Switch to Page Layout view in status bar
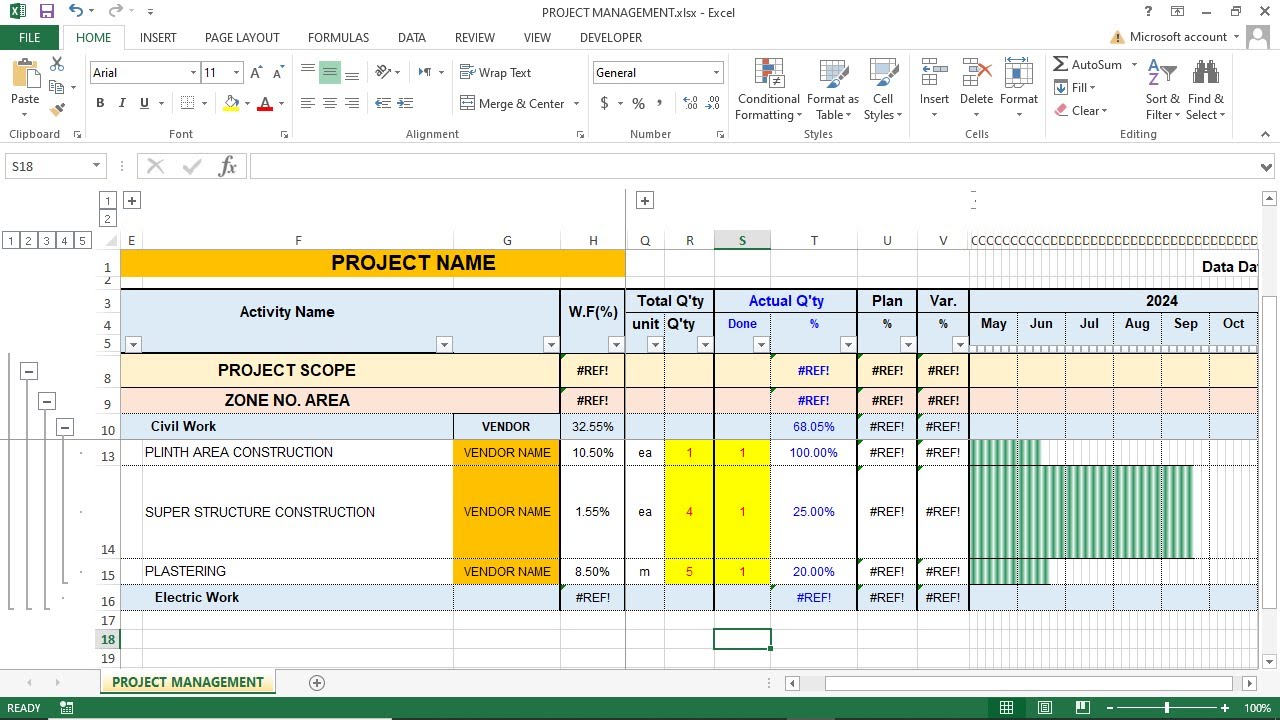The image size is (1280, 720). click(1044, 708)
